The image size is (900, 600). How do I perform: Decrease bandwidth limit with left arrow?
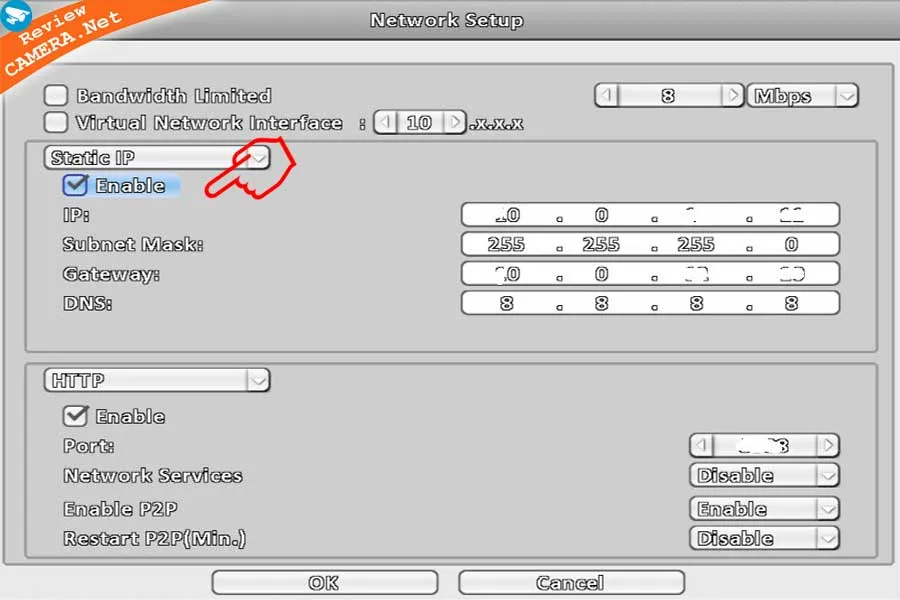click(607, 95)
